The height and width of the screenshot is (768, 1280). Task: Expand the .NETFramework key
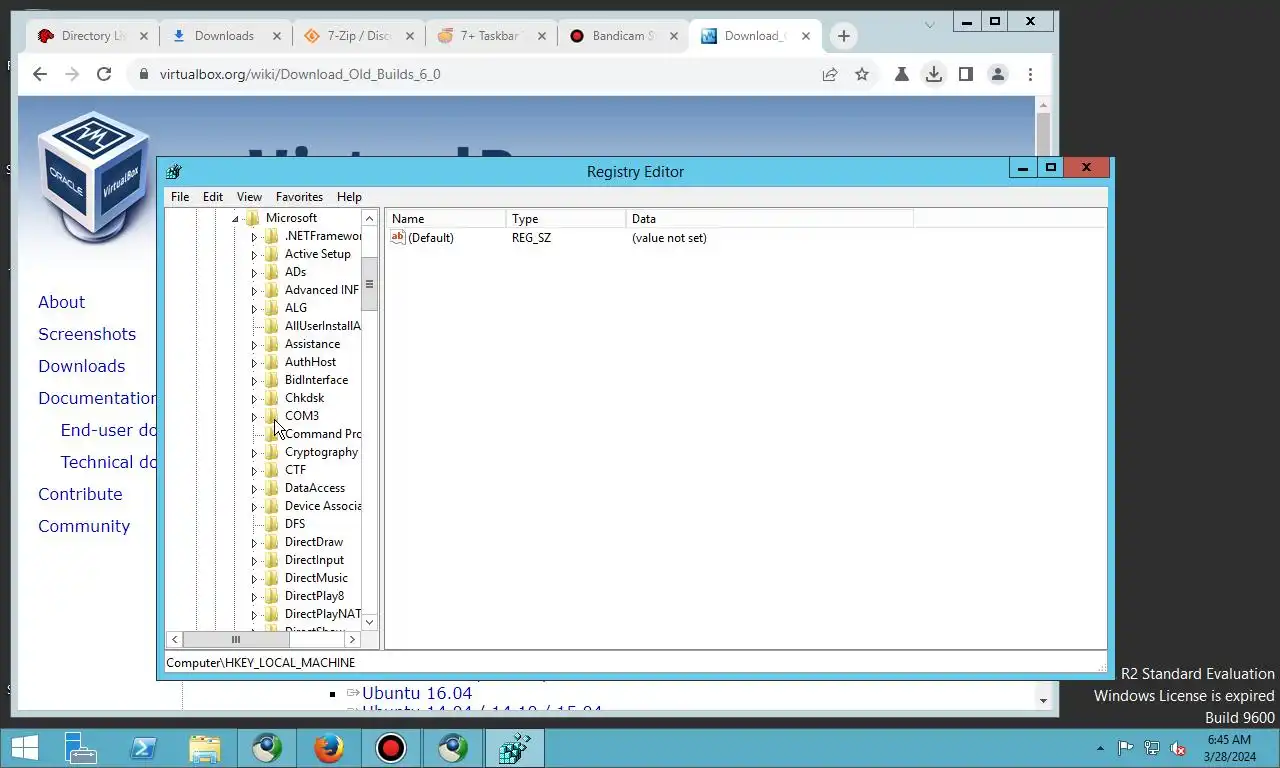[254, 237]
